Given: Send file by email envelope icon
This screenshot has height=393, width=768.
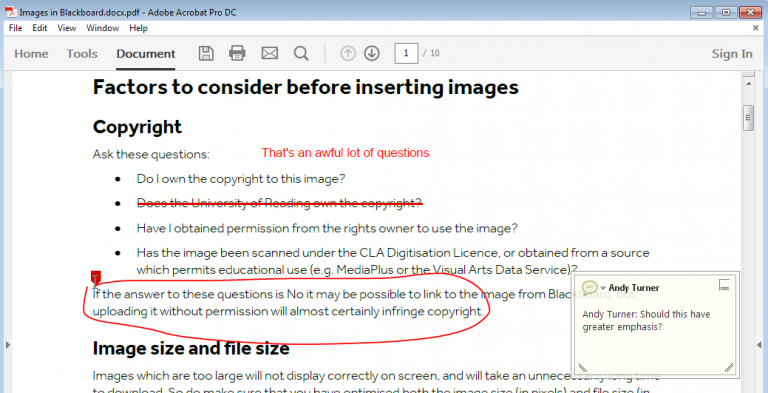Looking at the screenshot, I should [269, 53].
